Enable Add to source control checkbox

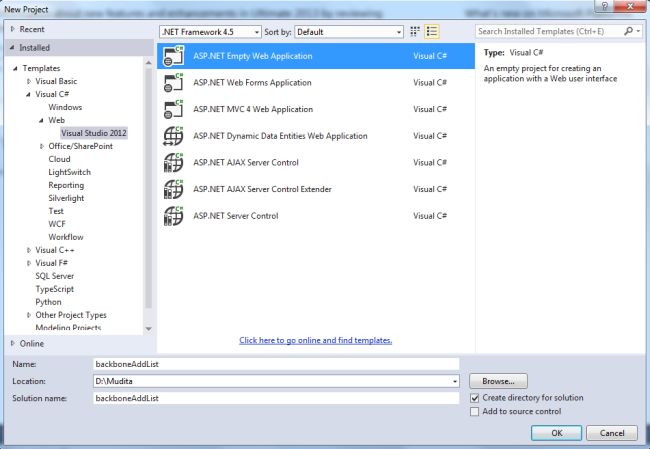point(475,412)
